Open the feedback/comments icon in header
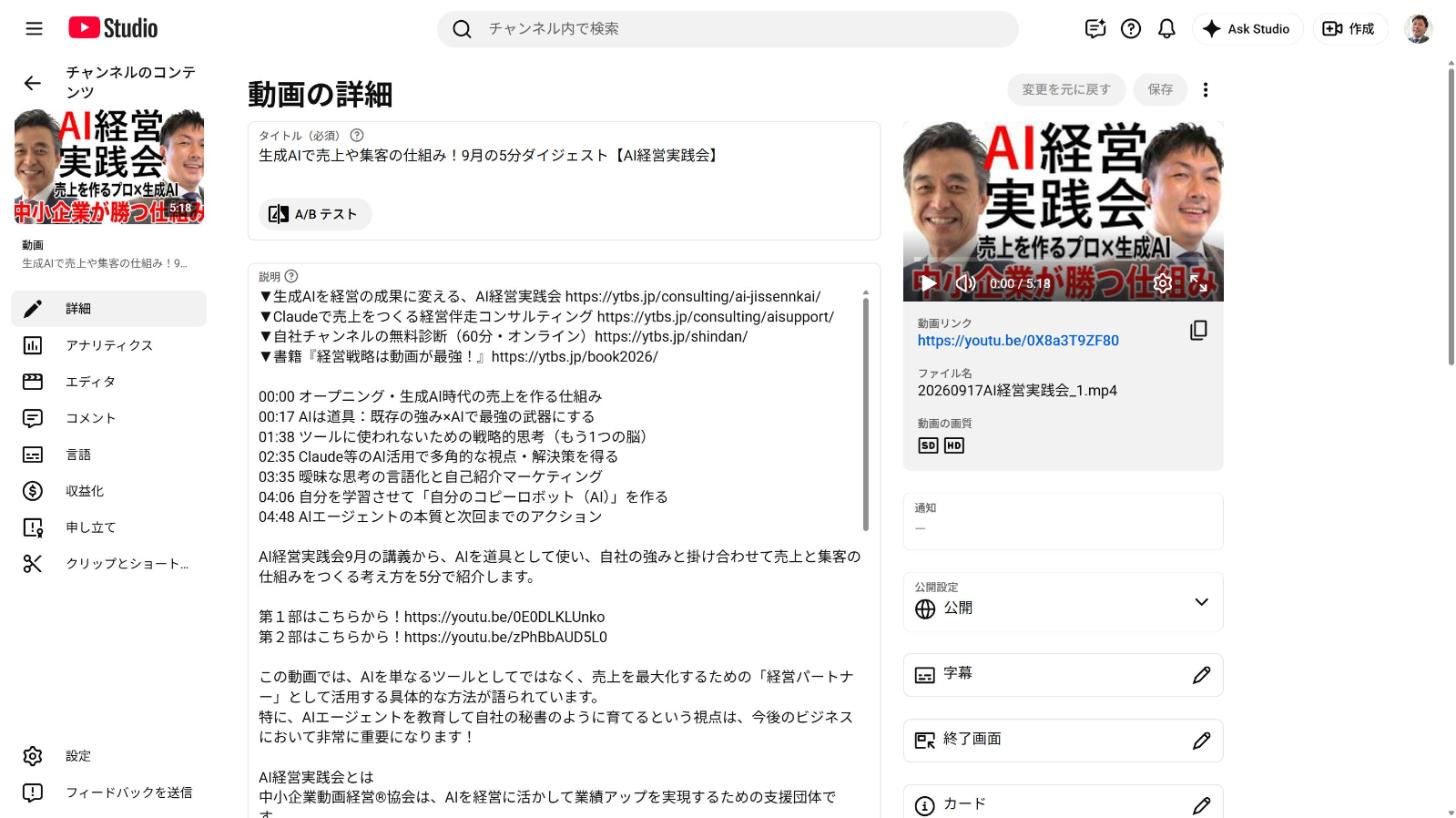Screen dimensions: 1456x818 (x=1095, y=29)
